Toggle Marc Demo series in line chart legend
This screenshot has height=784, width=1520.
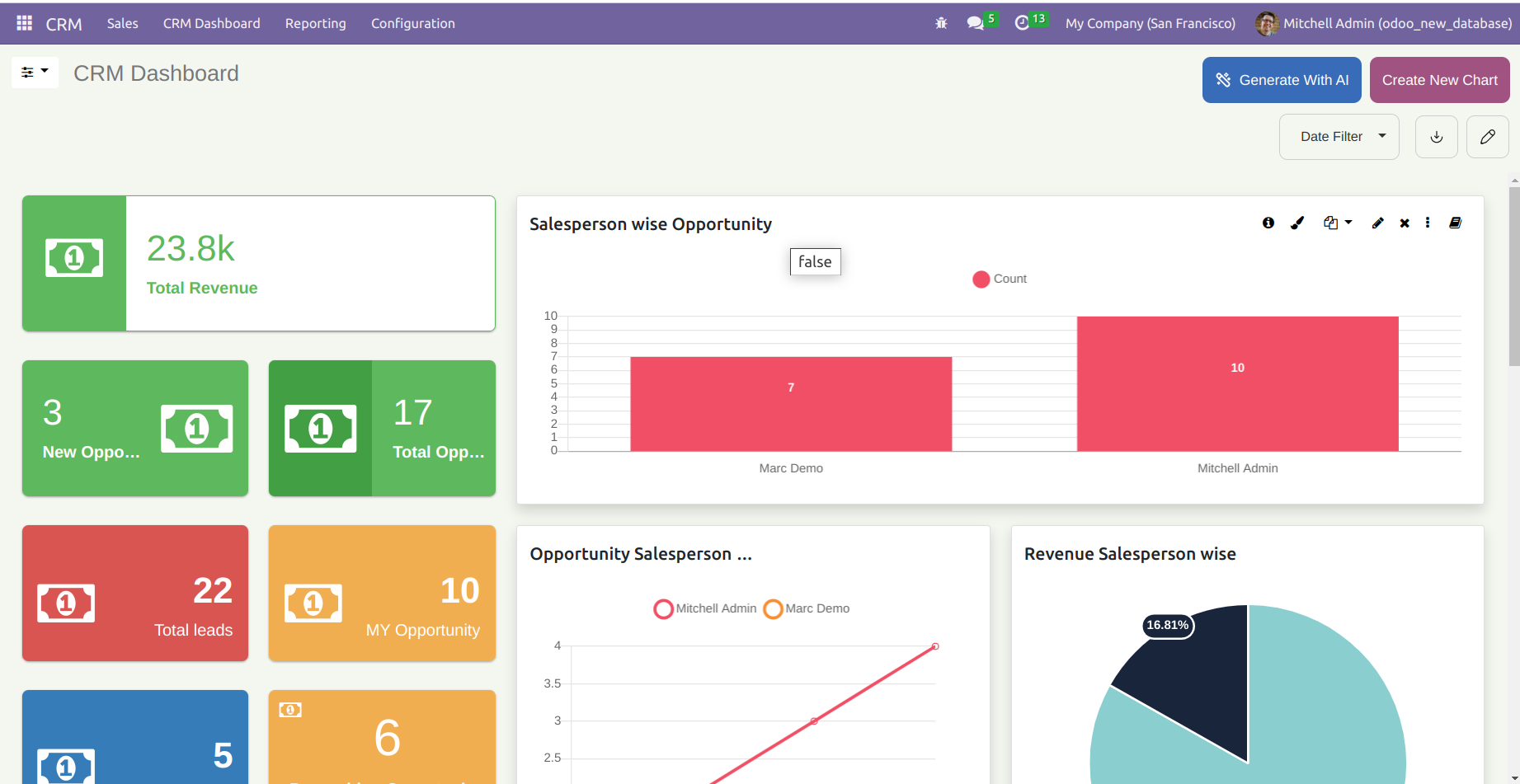(807, 609)
